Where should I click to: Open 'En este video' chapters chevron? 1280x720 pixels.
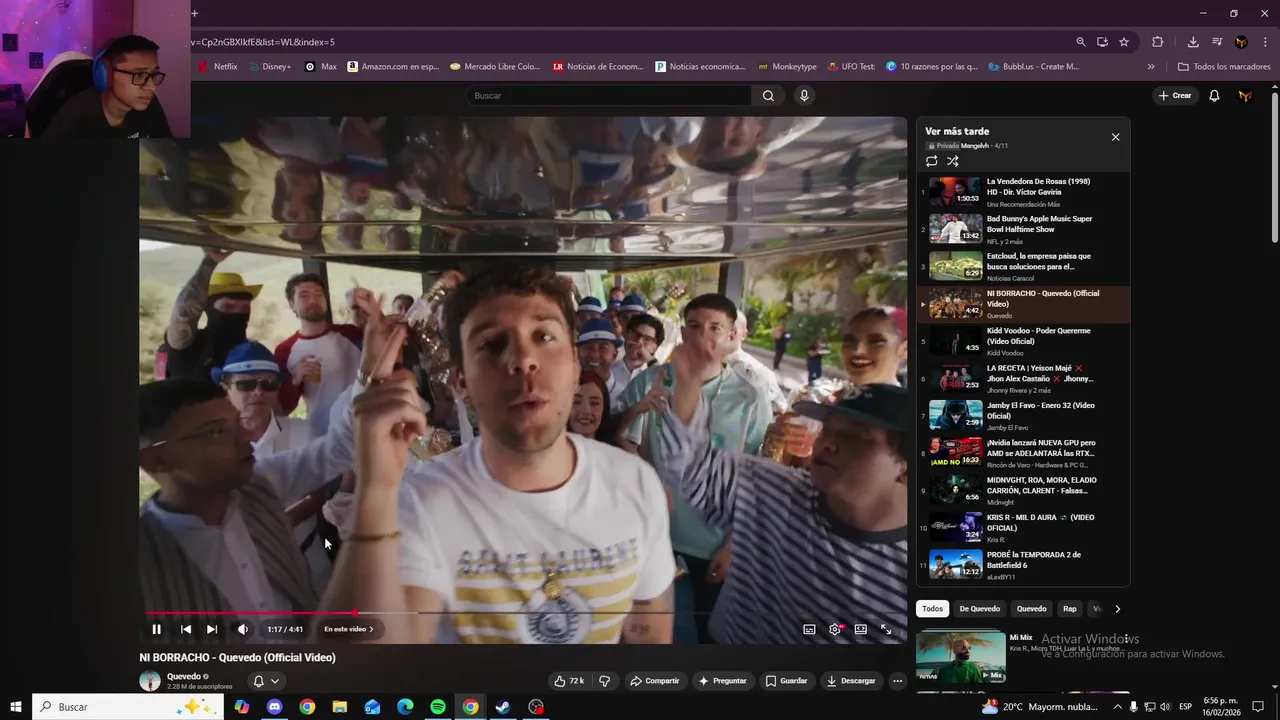click(x=371, y=629)
